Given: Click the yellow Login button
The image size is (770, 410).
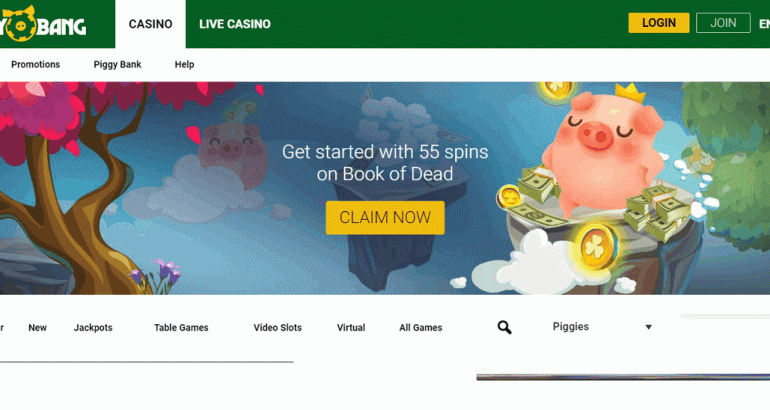Looking at the screenshot, I should pyautogui.click(x=659, y=23).
